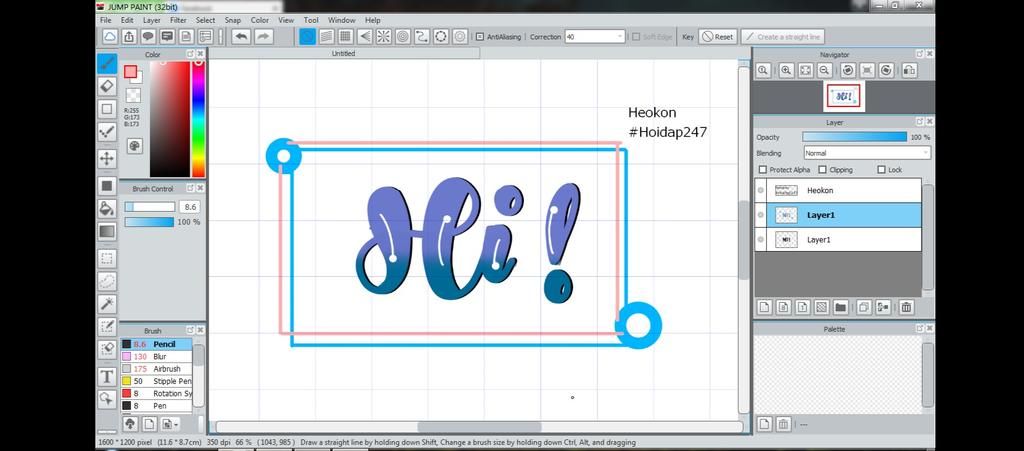Click the Navigator fit-to-screen icon

click(x=805, y=70)
